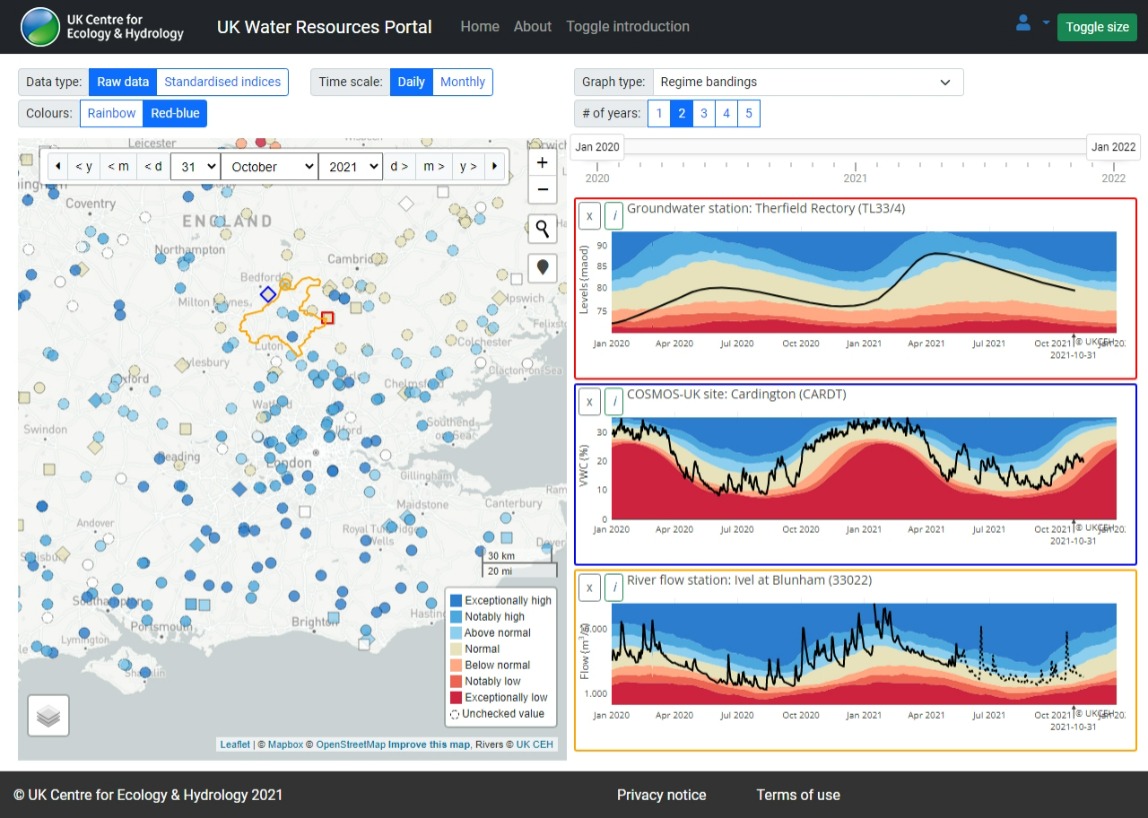Click the green Toggle size button

(1097, 27)
